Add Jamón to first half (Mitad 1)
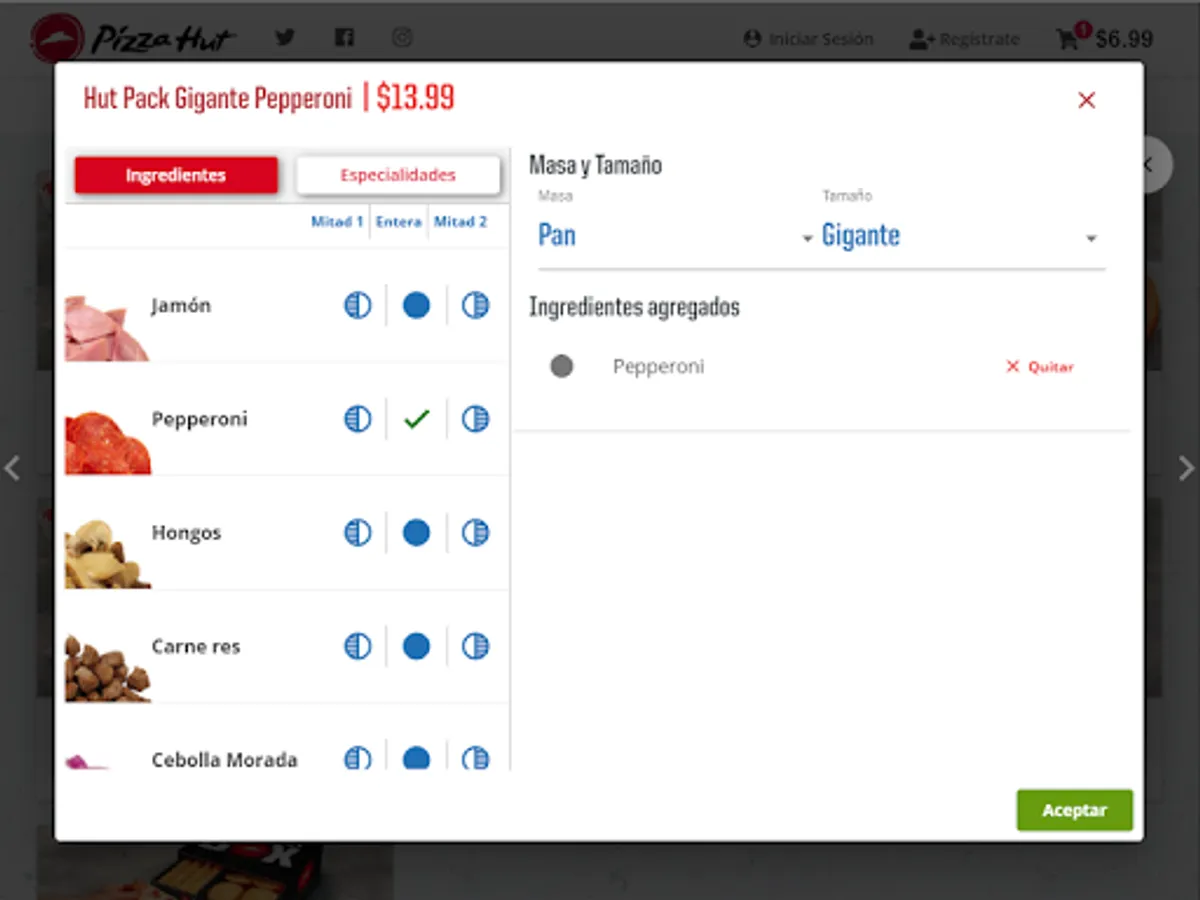Screen dimensions: 1200x900 (357, 305)
